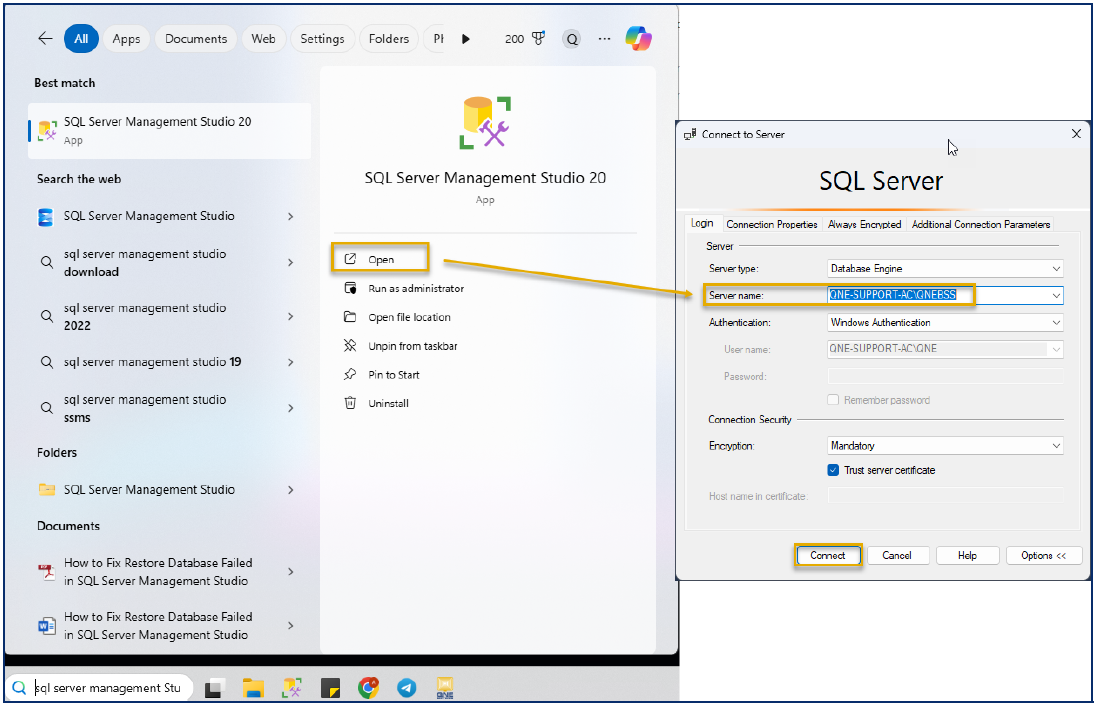This screenshot has width=1096, height=707.
Task: Expand 'sql server management studio 2022' suggestion
Action: pos(291,316)
